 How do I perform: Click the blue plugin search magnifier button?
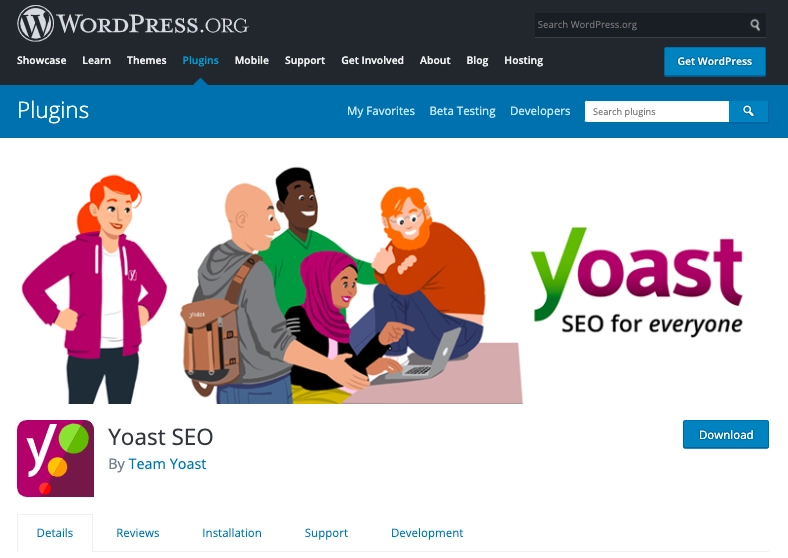[748, 111]
